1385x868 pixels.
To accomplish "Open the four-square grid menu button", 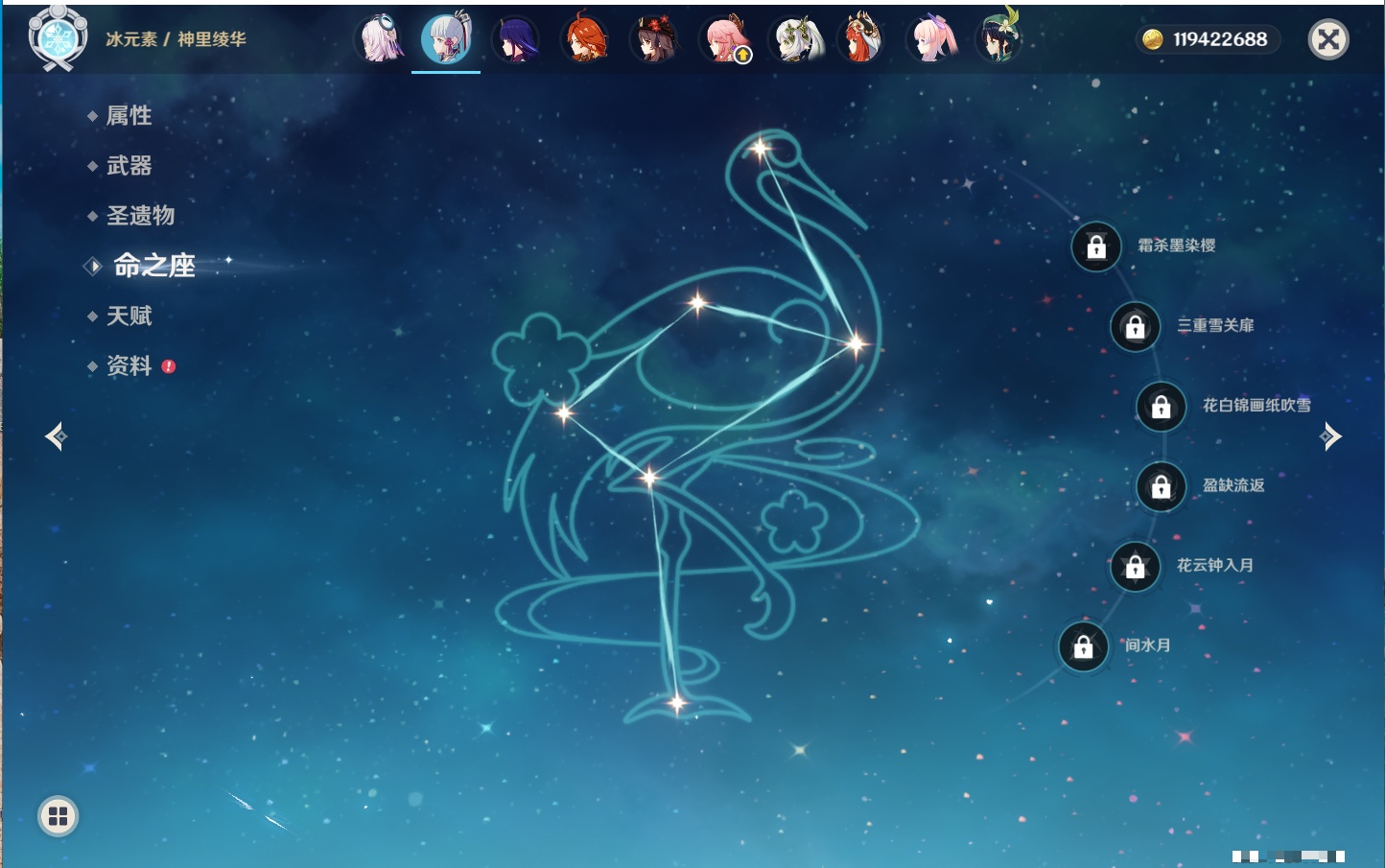I will [x=58, y=816].
